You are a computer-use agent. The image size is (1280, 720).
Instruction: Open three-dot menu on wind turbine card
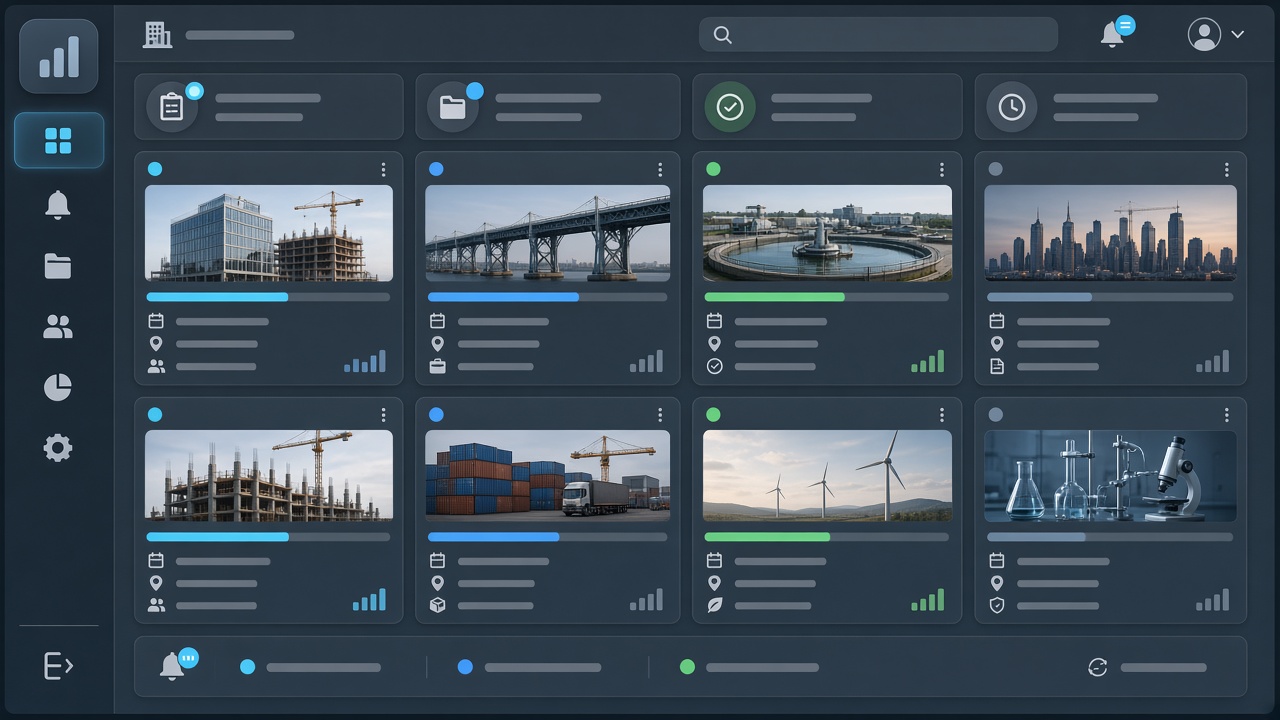(x=941, y=415)
